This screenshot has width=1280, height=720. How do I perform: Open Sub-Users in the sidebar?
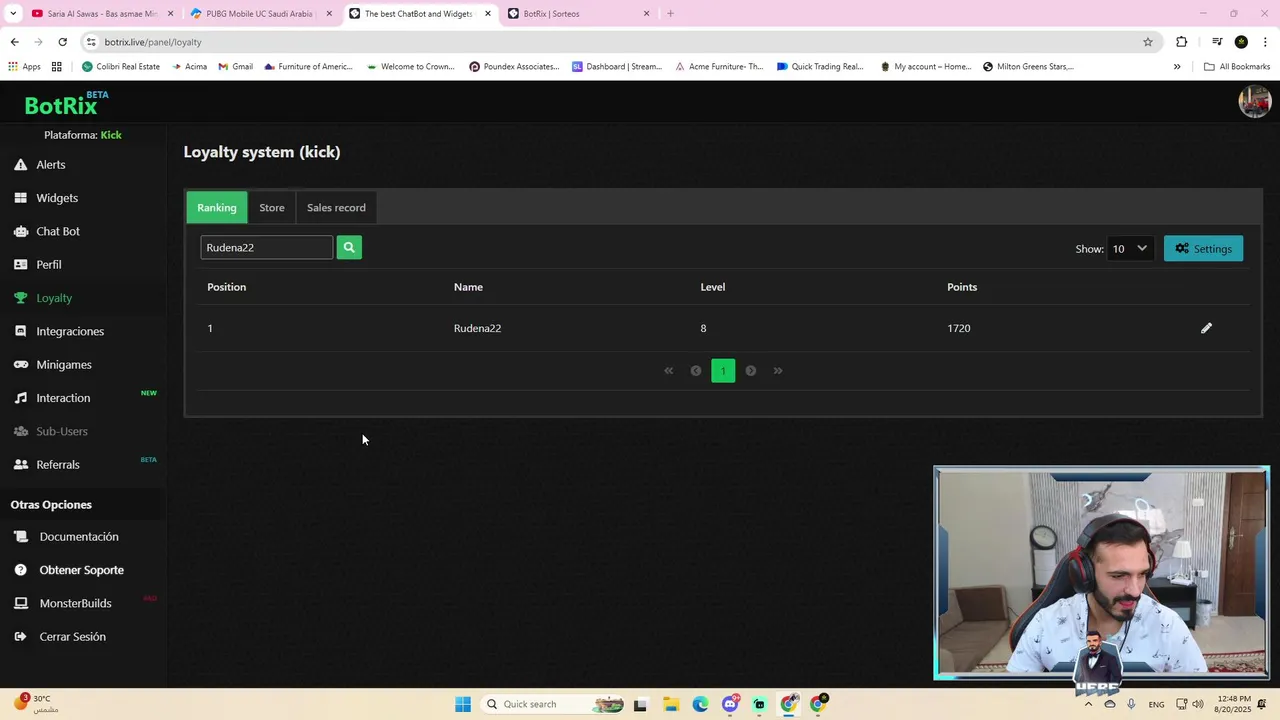coord(62,431)
